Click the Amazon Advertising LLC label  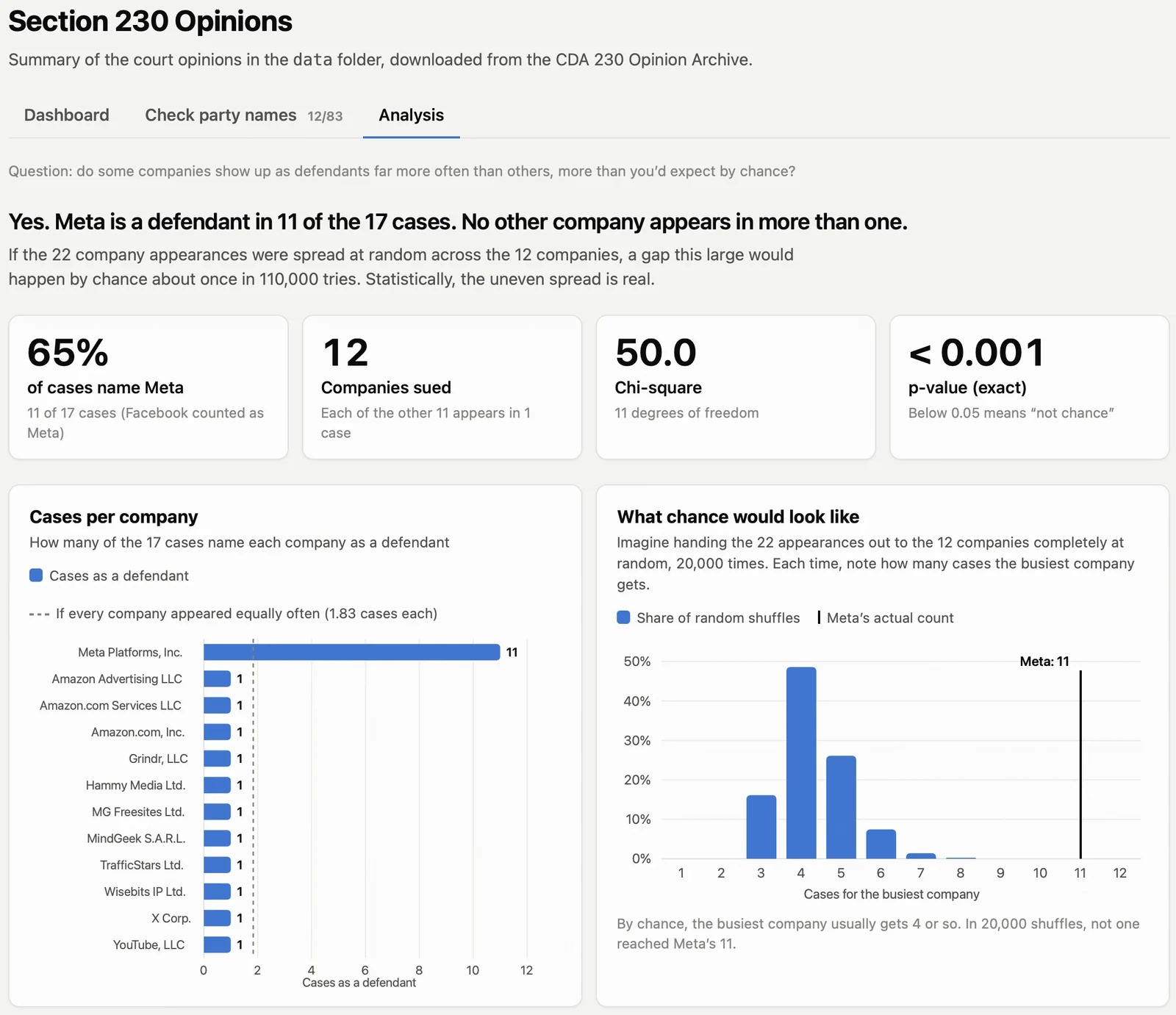coord(117,679)
